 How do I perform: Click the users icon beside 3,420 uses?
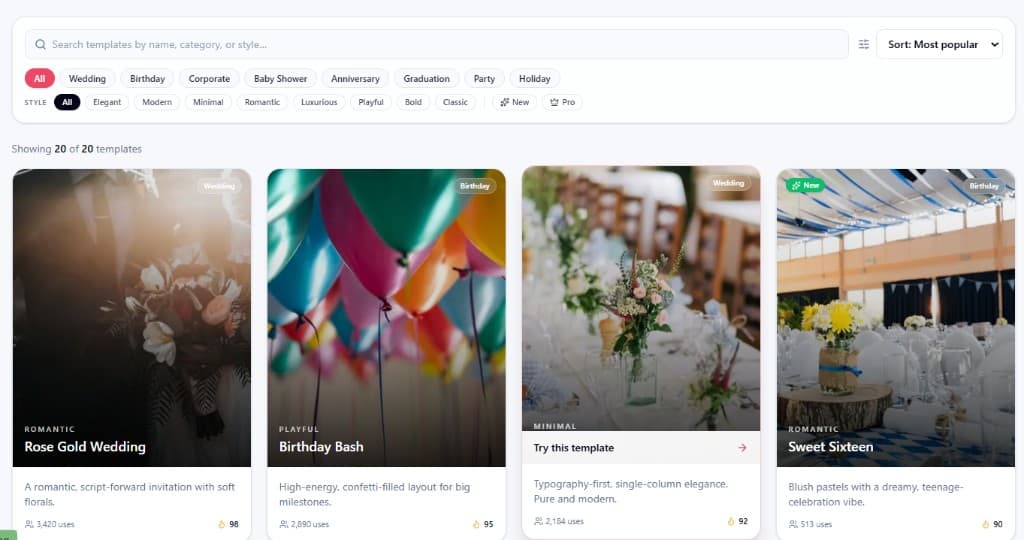29,524
